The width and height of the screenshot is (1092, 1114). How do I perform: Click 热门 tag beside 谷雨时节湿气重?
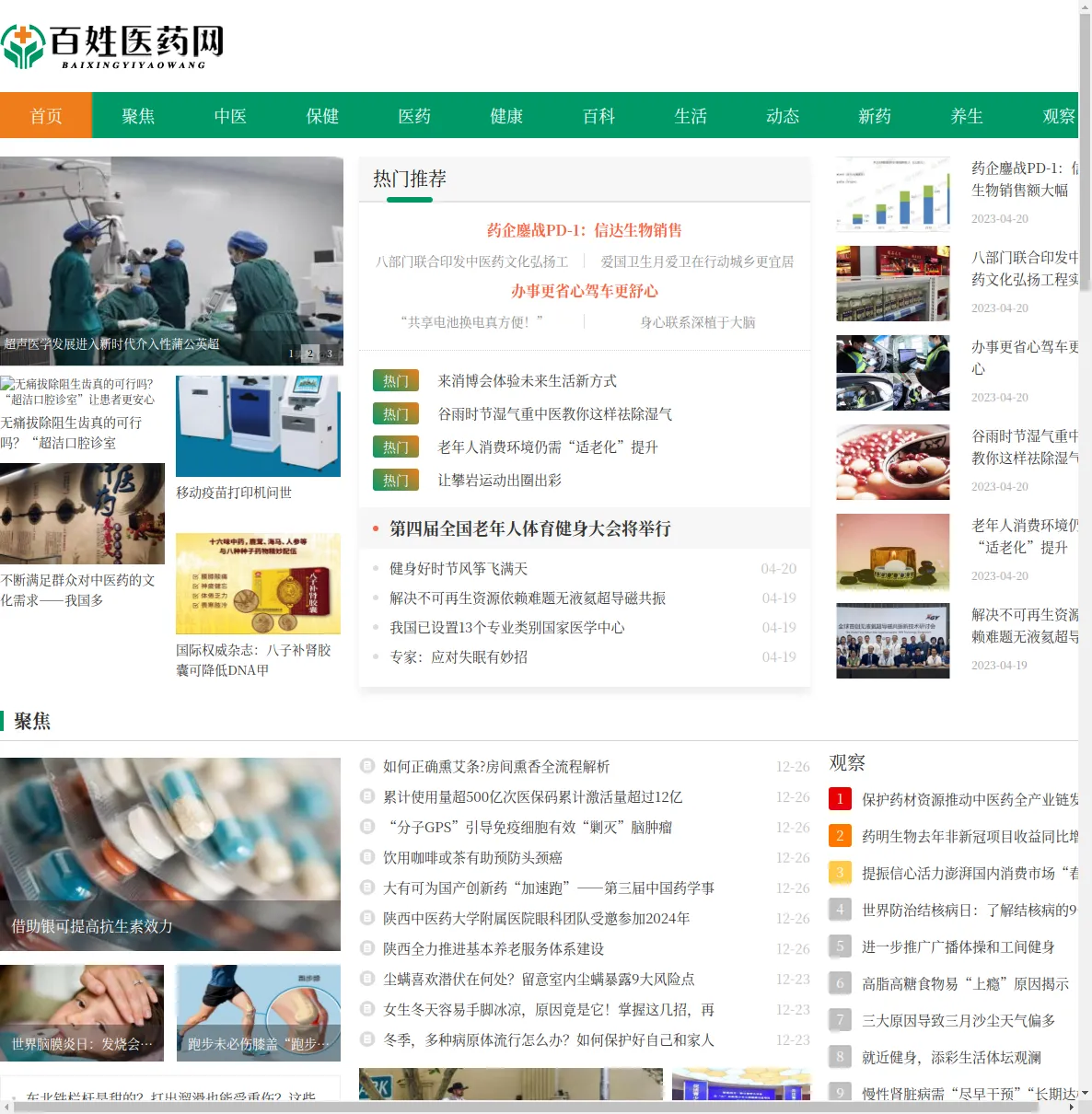pos(396,413)
